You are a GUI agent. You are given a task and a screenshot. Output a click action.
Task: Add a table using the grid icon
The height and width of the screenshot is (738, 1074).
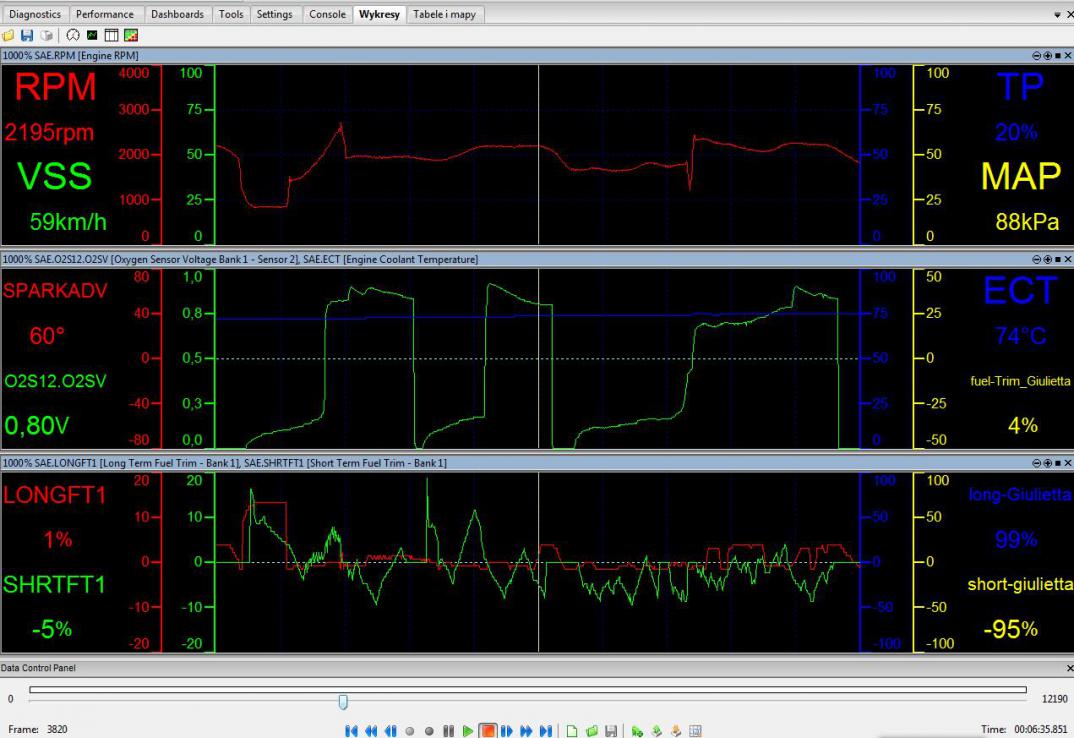(x=111, y=36)
